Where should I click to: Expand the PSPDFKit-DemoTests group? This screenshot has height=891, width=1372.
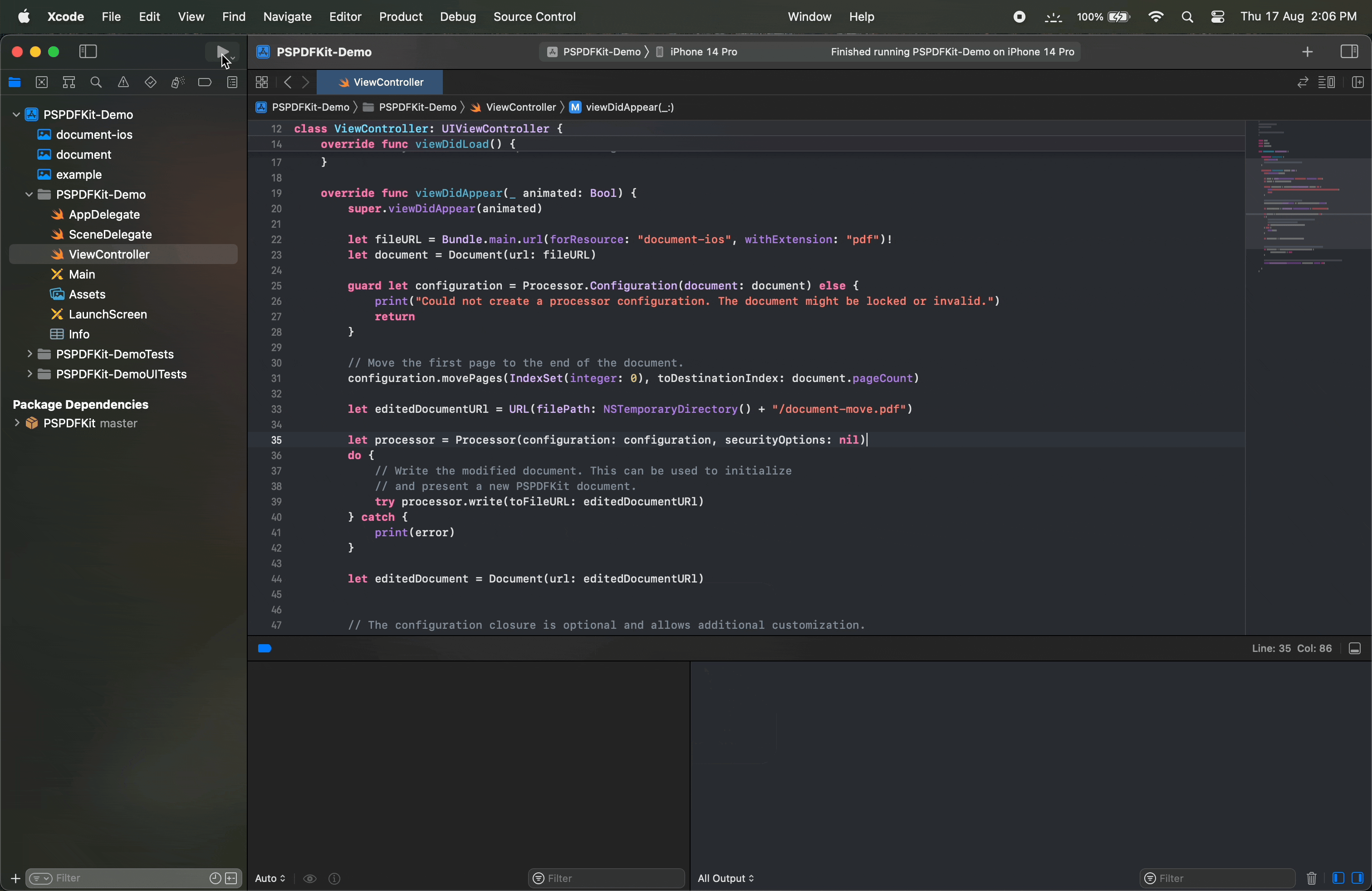(30, 354)
